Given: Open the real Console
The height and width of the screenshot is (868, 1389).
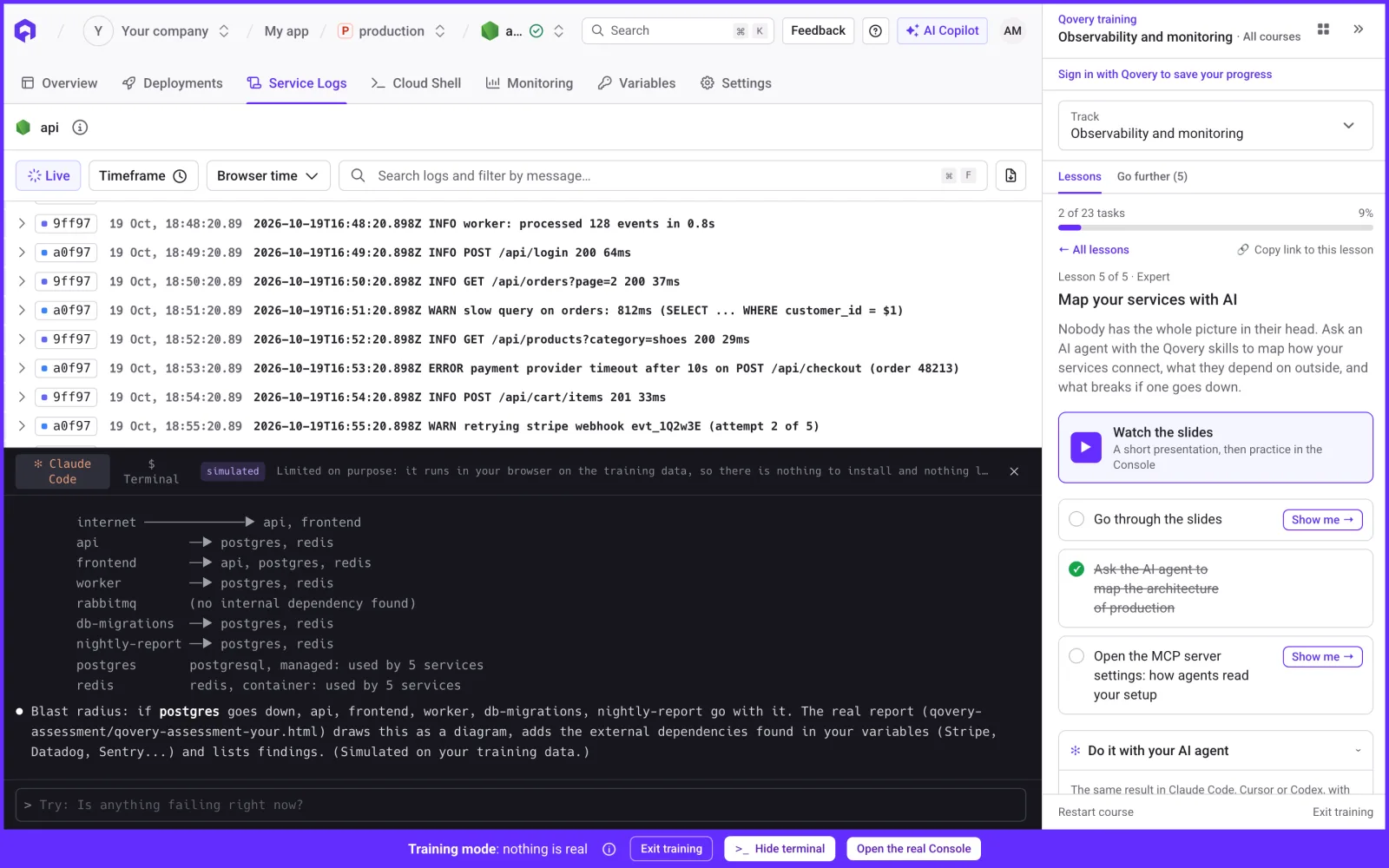Looking at the screenshot, I should click(x=913, y=849).
